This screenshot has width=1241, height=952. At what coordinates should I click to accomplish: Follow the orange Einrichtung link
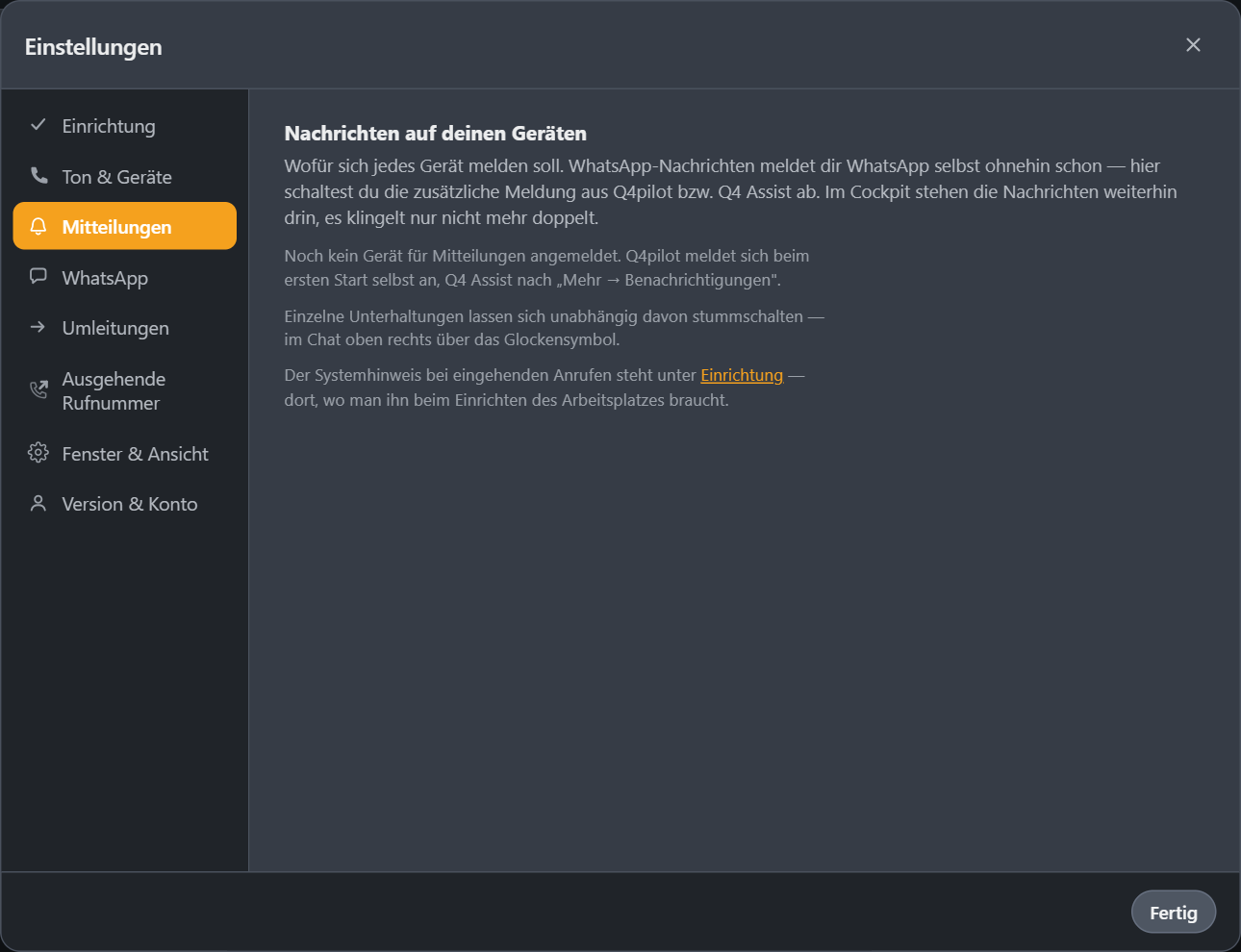point(742,375)
